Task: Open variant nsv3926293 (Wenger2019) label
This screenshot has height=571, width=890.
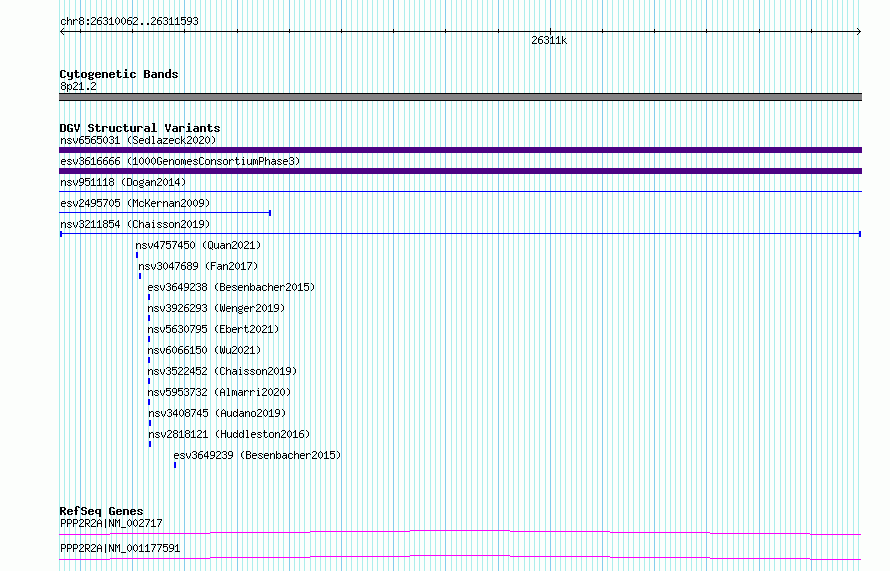Action: (x=216, y=308)
